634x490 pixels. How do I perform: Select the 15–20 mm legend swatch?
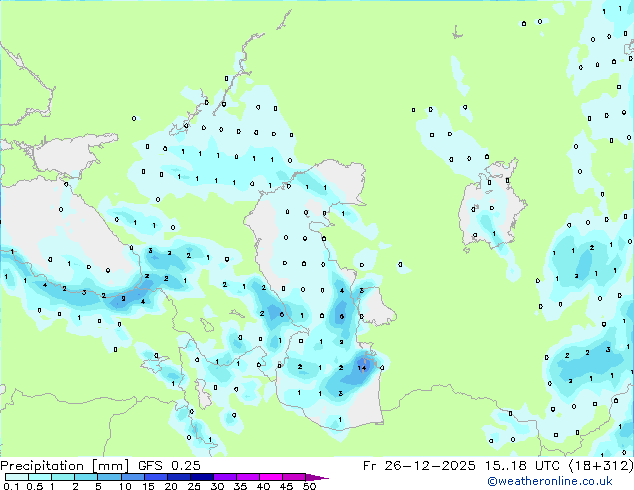coord(156,477)
